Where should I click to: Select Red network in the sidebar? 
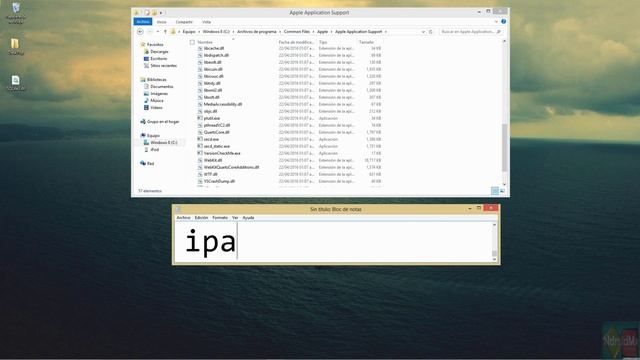147,163
